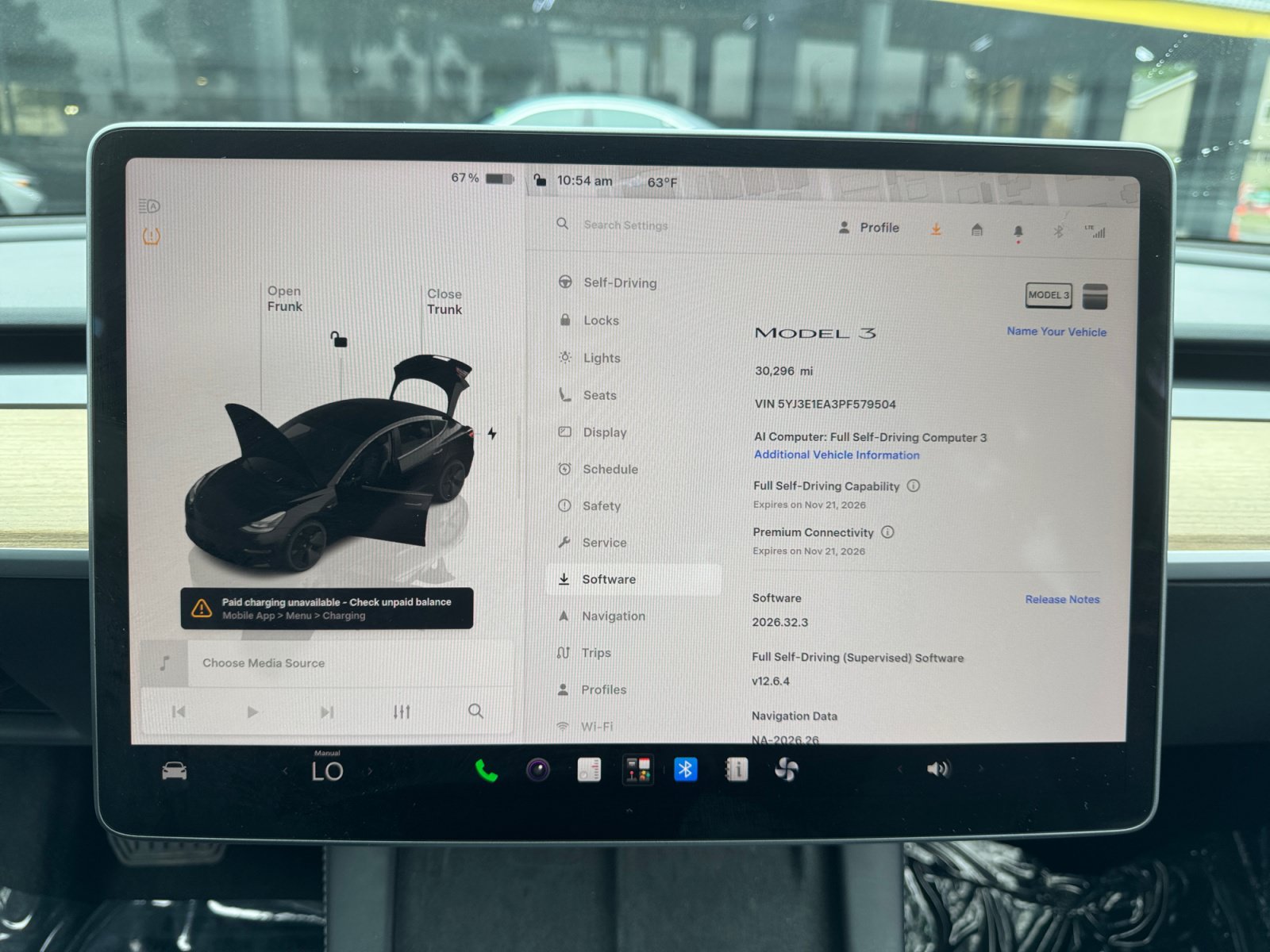Increase temperature with right chevron
1270x952 pixels.
[370, 770]
